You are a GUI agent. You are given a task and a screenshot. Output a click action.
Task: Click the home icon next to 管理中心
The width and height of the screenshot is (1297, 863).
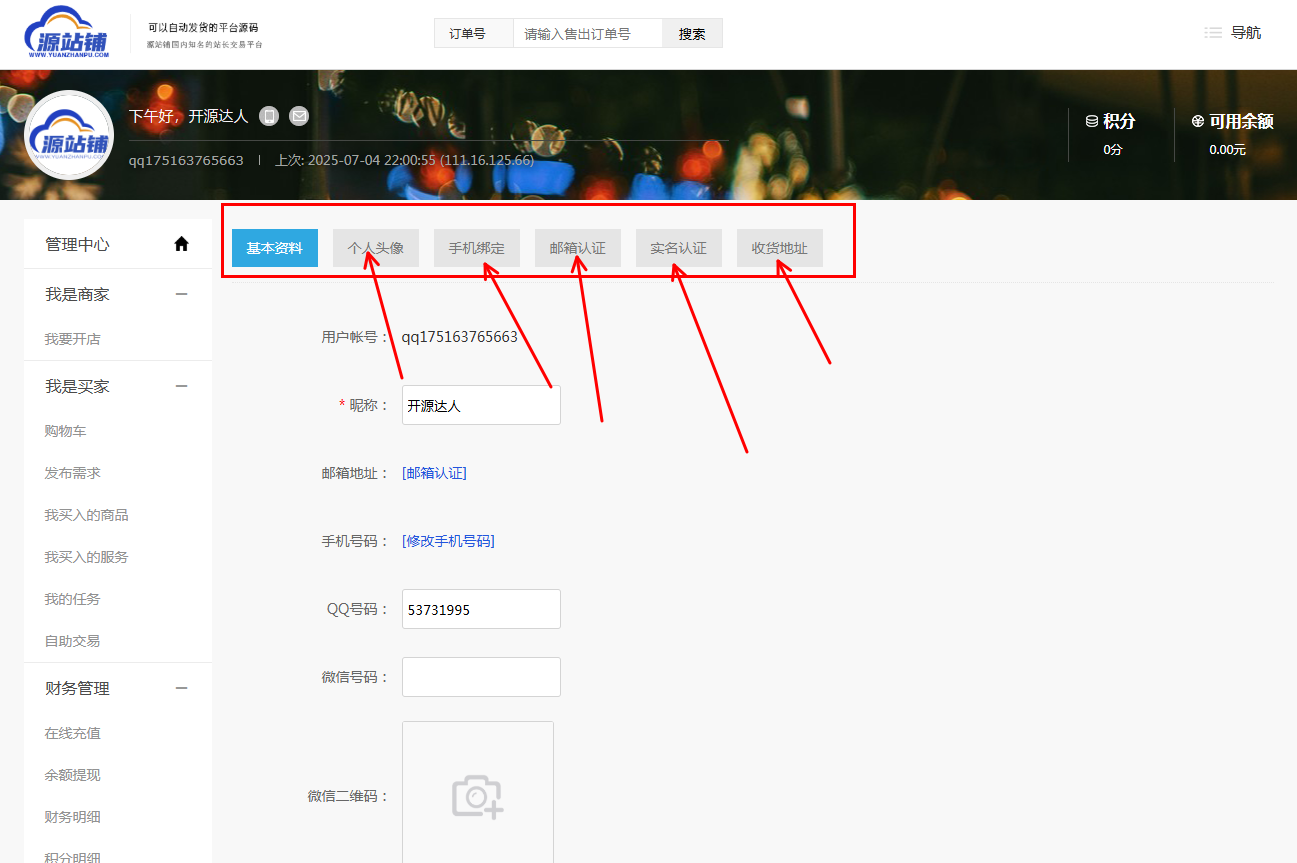tap(181, 244)
